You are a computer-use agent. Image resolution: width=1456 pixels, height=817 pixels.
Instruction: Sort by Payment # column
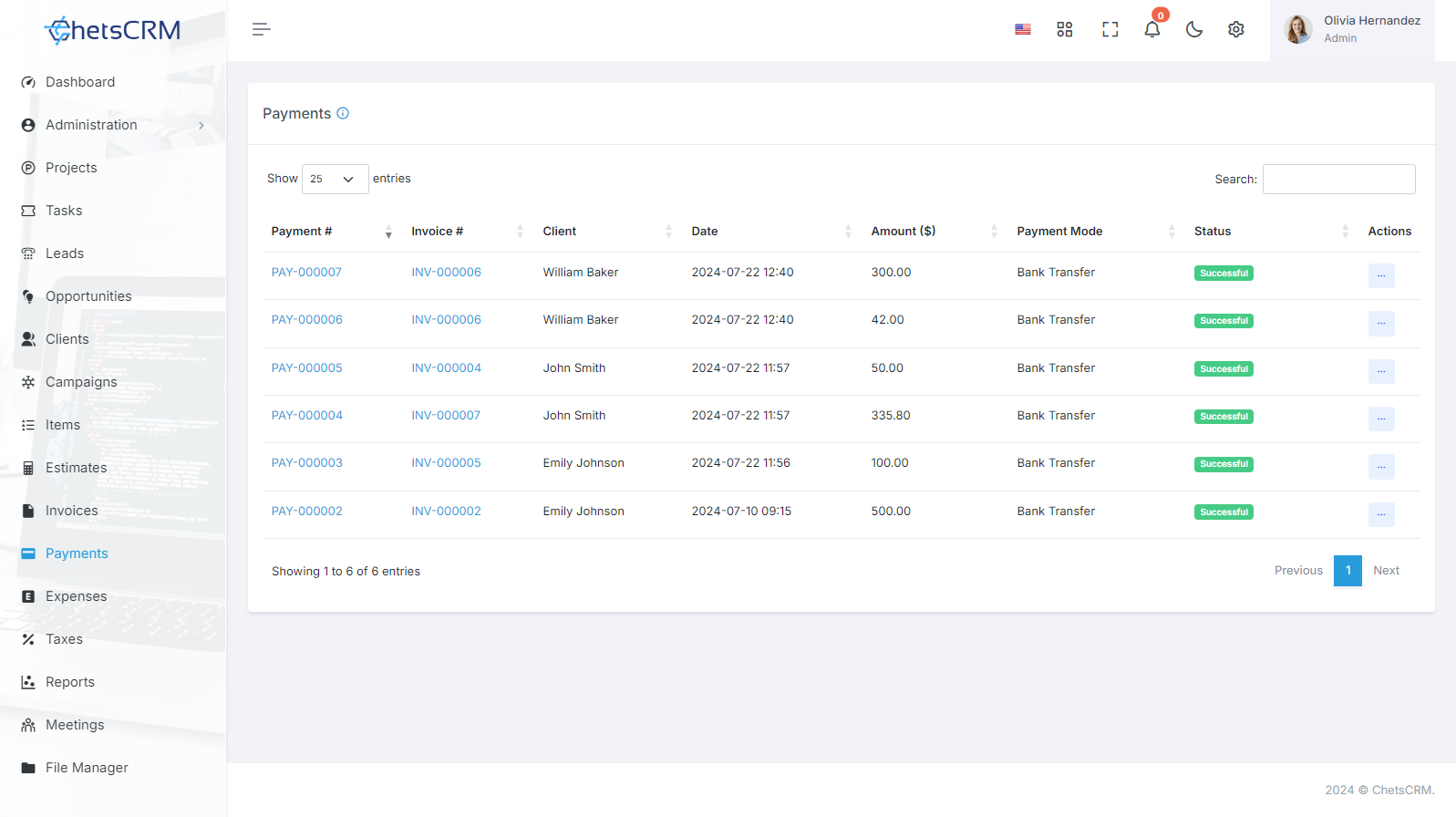pyautogui.click(x=332, y=232)
